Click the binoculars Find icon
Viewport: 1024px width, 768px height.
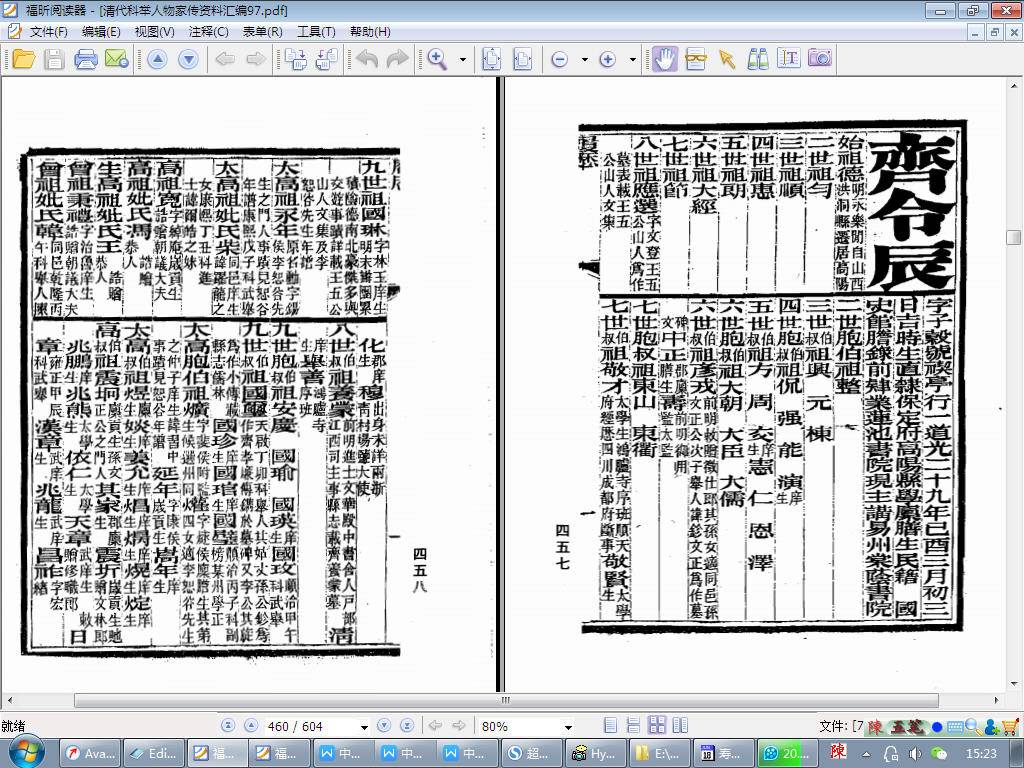tap(758, 59)
